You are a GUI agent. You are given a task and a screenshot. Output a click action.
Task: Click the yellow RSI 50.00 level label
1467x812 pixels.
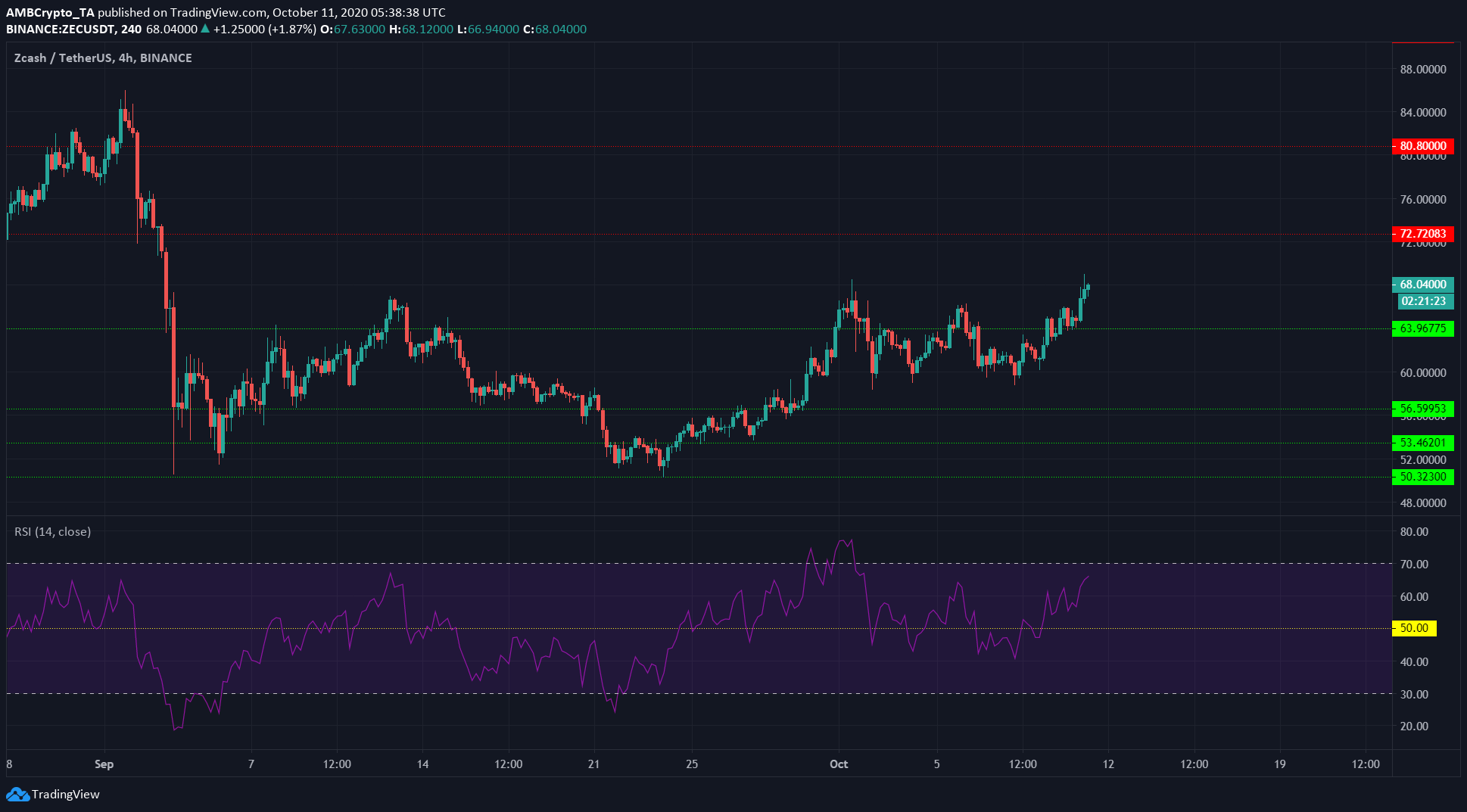(x=1414, y=628)
